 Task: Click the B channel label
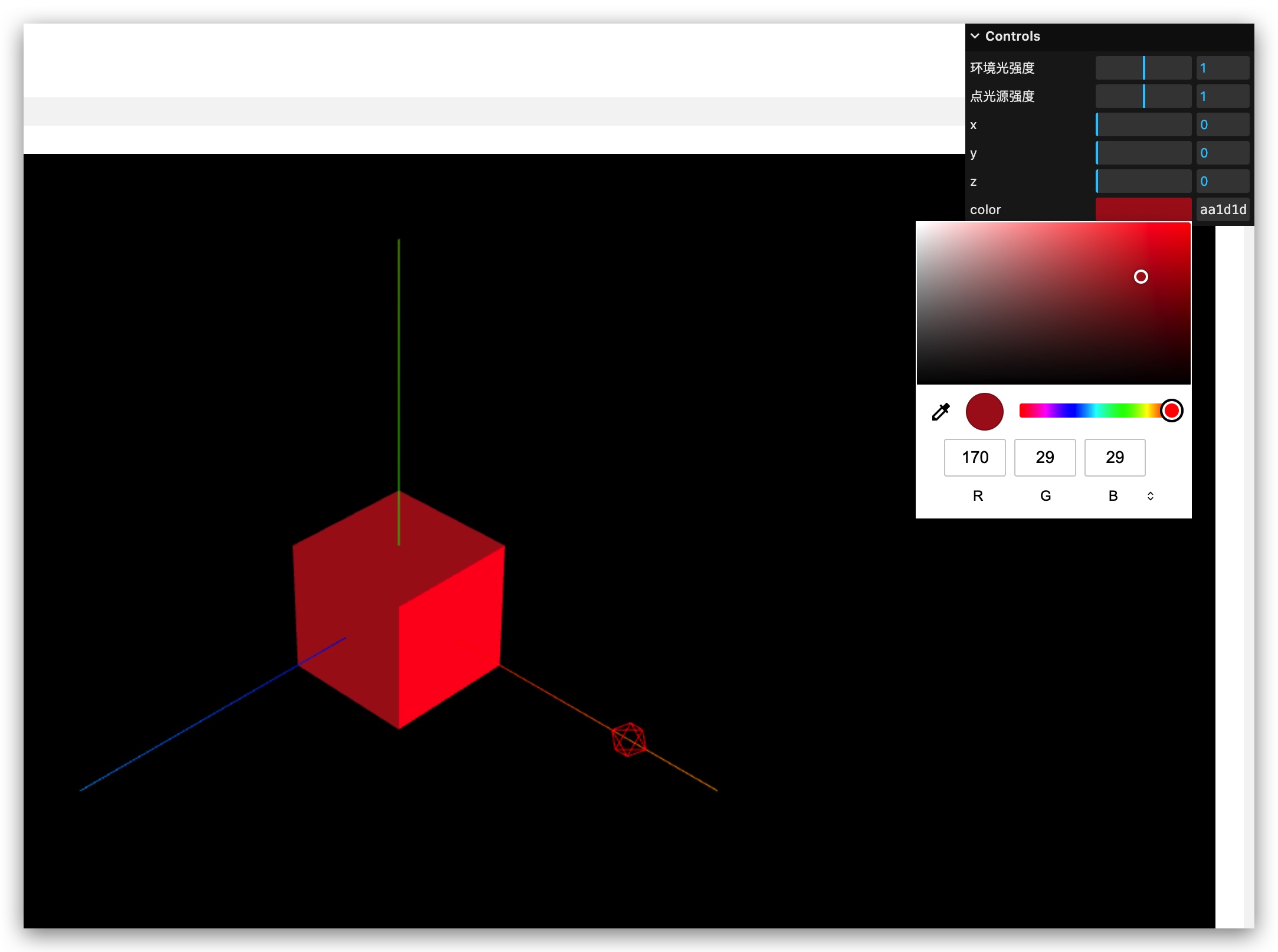pos(1113,496)
